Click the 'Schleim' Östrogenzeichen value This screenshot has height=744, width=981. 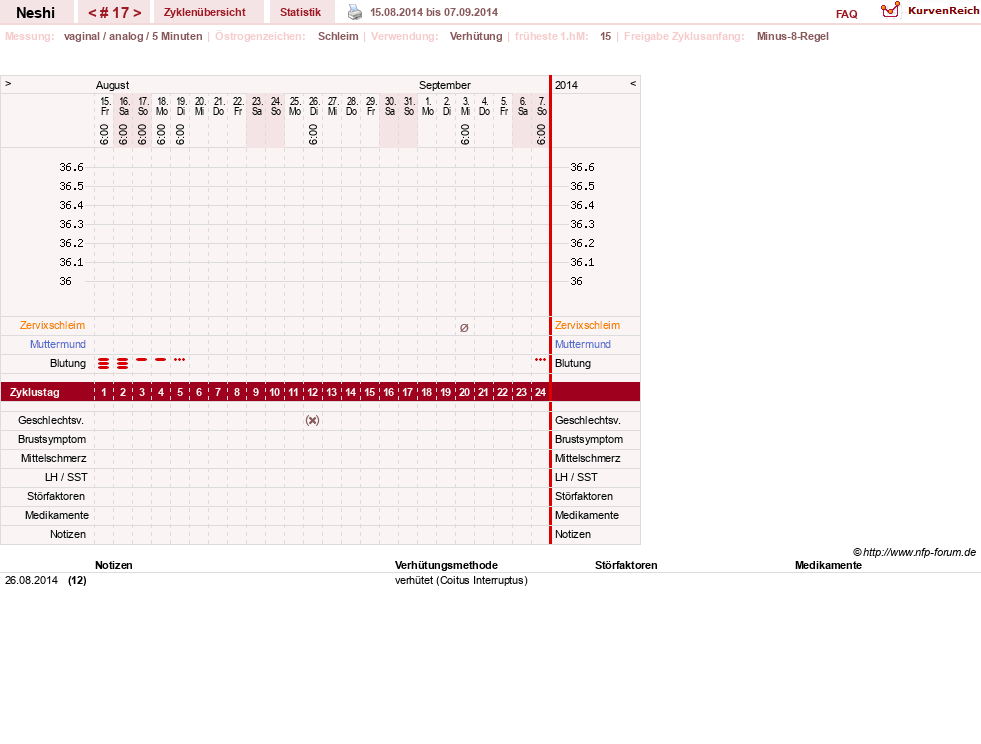coord(338,36)
